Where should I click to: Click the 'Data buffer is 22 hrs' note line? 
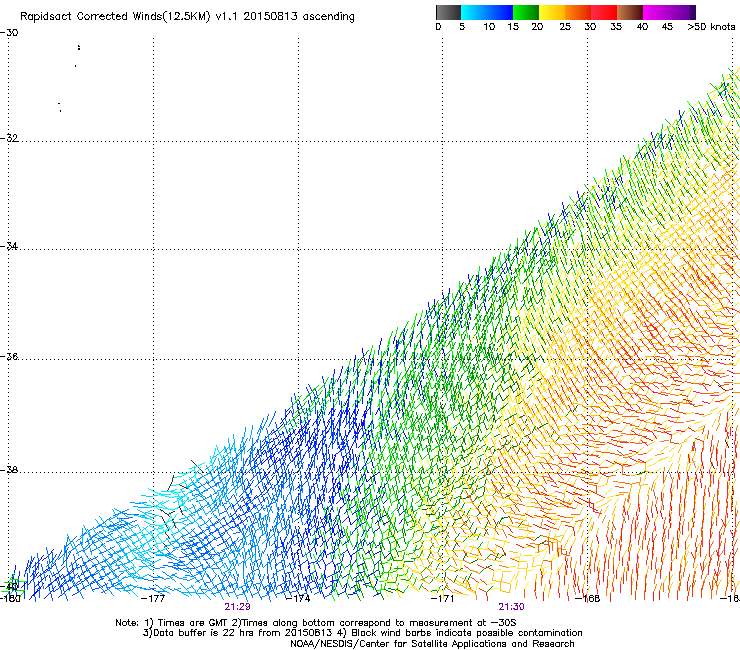pyautogui.click(x=362, y=633)
